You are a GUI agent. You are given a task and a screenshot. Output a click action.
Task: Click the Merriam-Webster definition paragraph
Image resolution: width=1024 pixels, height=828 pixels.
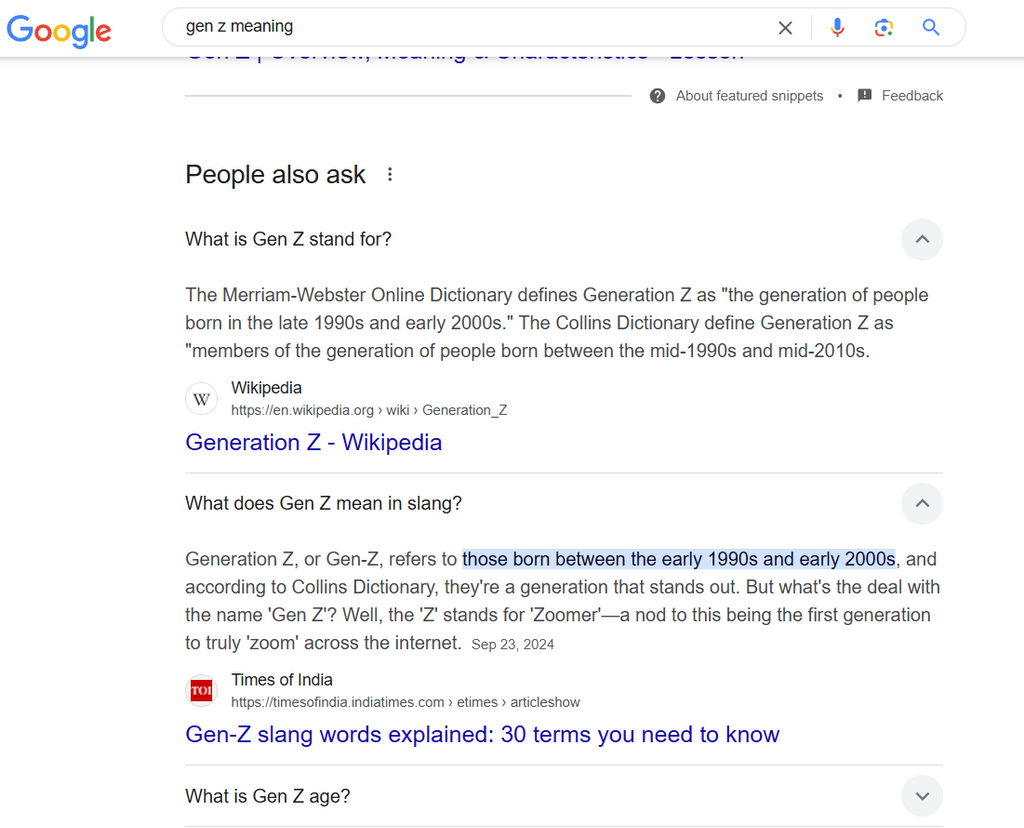click(557, 323)
